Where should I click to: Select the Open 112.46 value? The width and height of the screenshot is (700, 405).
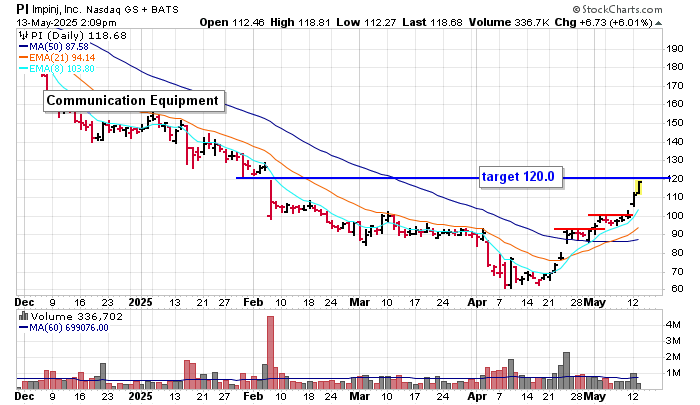[x=232, y=22]
